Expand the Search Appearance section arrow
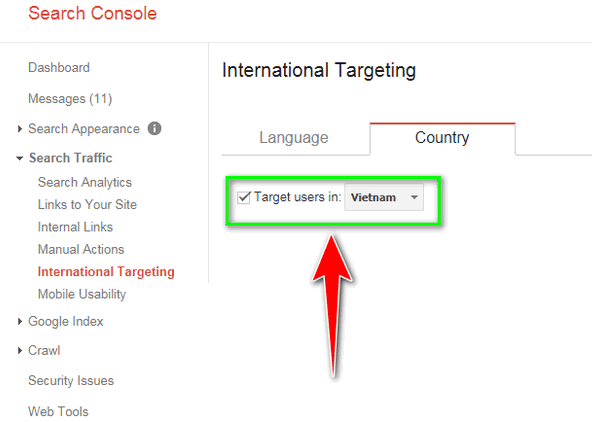The height and width of the screenshot is (422, 592). [x=20, y=129]
